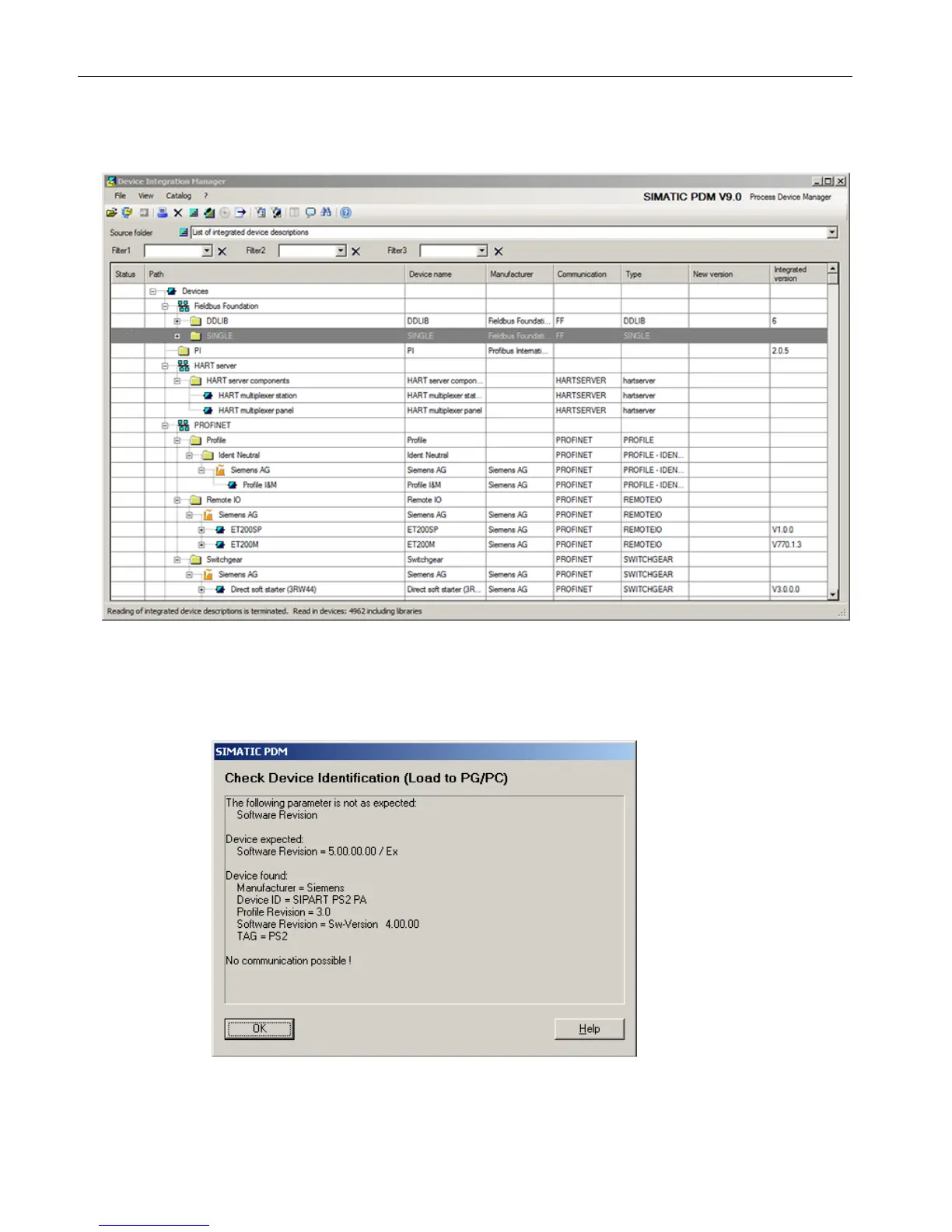This screenshot has width=952, height=1232.
Task: Click the Switchgear folder icon
Action: [x=196, y=559]
